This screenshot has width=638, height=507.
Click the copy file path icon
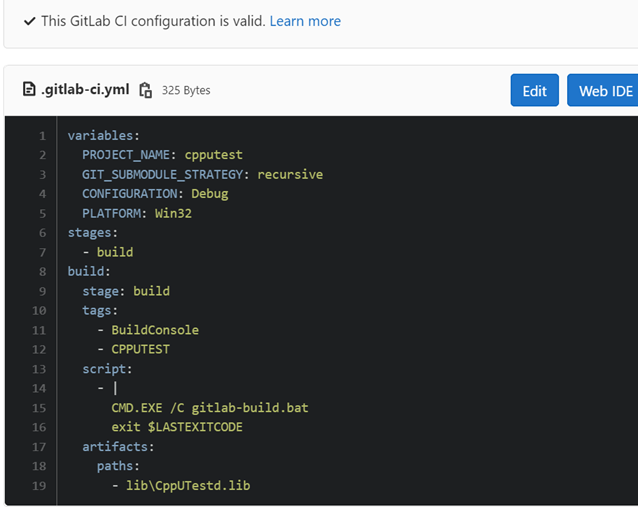(x=146, y=90)
